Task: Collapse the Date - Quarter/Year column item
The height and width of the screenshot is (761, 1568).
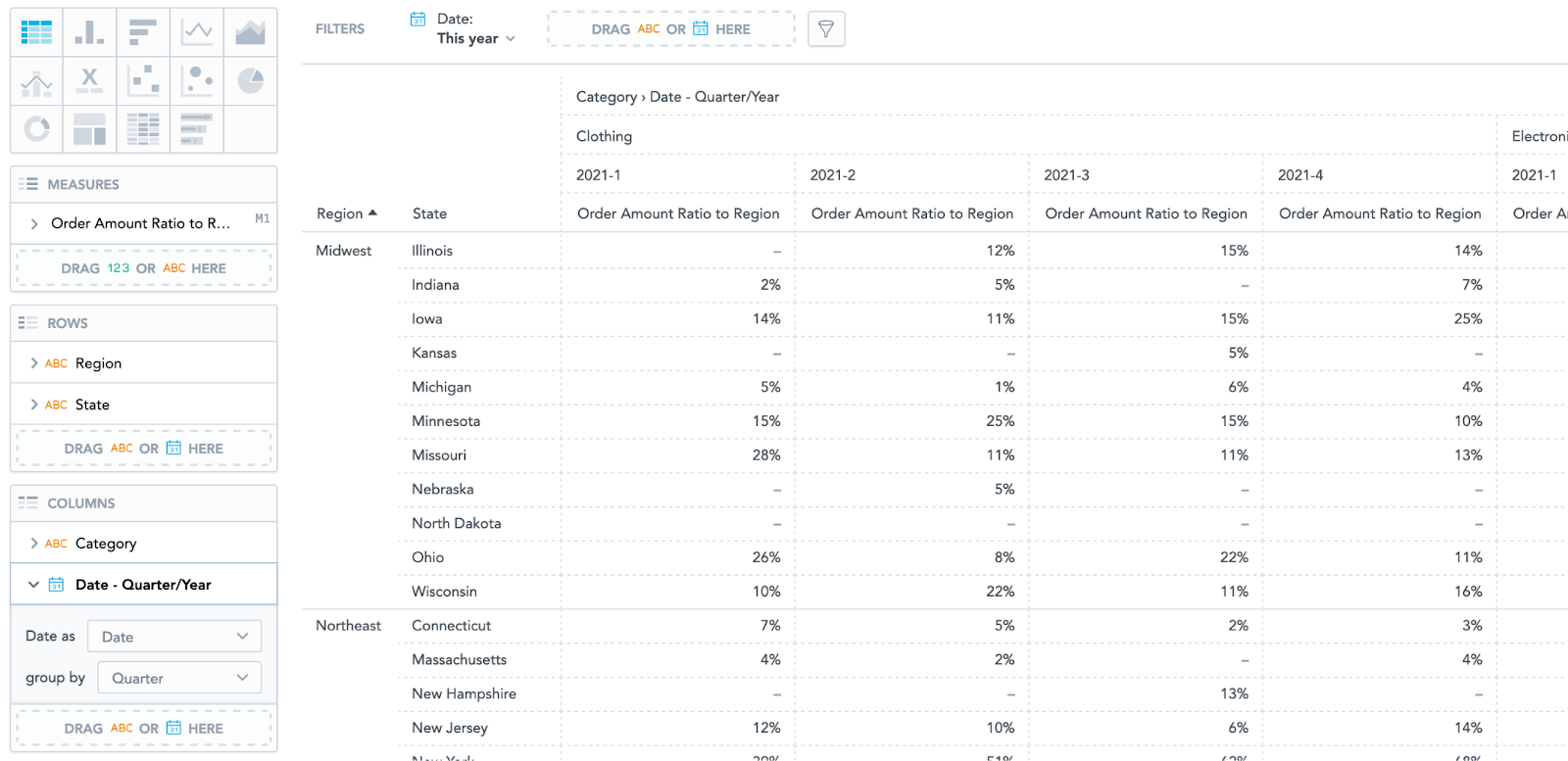Action: point(33,585)
